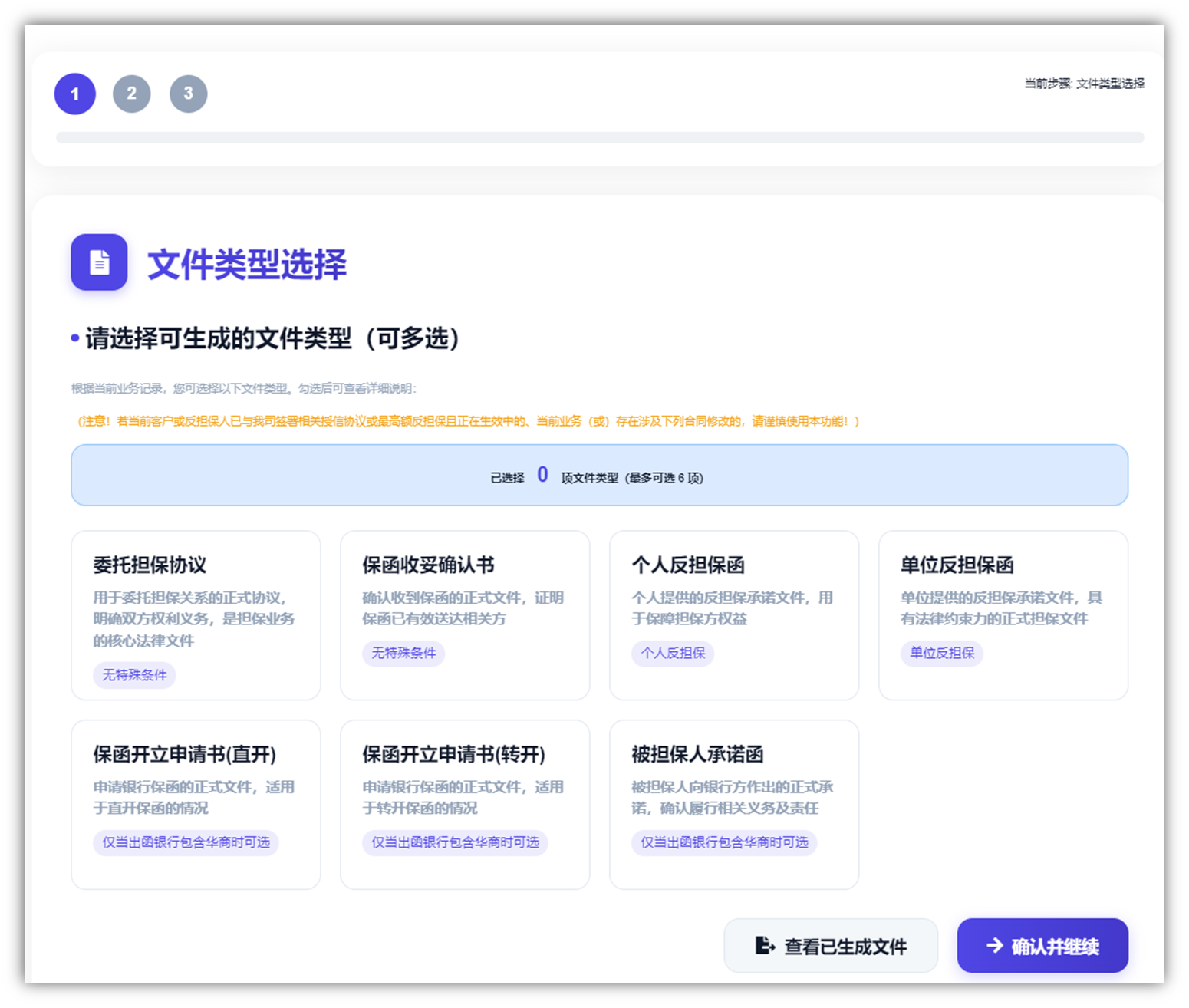Jump to step 2 circle
The image size is (1189, 1008).
click(x=132, y=94)
